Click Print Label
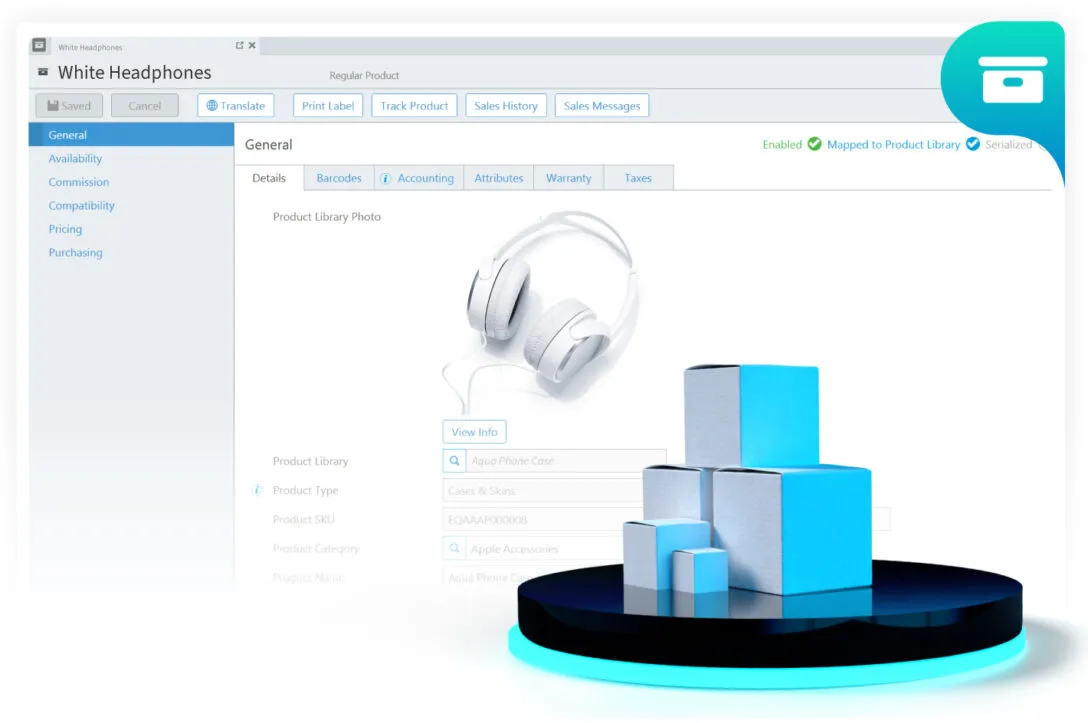The image size is (1088, 723). pos(328,105)
